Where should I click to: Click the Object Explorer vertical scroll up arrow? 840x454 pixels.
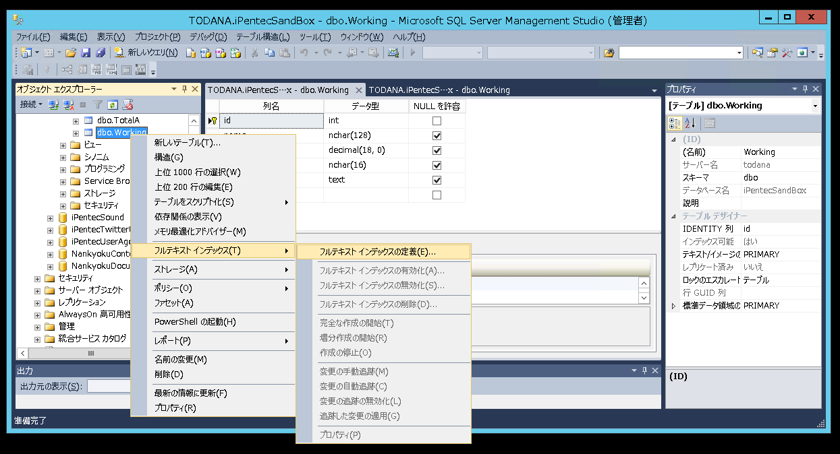coord(194,121)
